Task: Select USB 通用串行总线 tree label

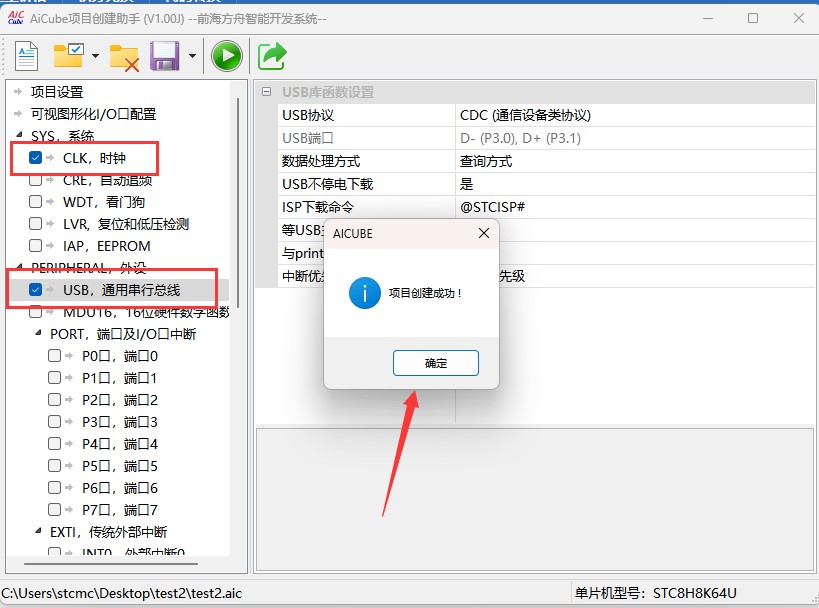Action: [121, 290]
